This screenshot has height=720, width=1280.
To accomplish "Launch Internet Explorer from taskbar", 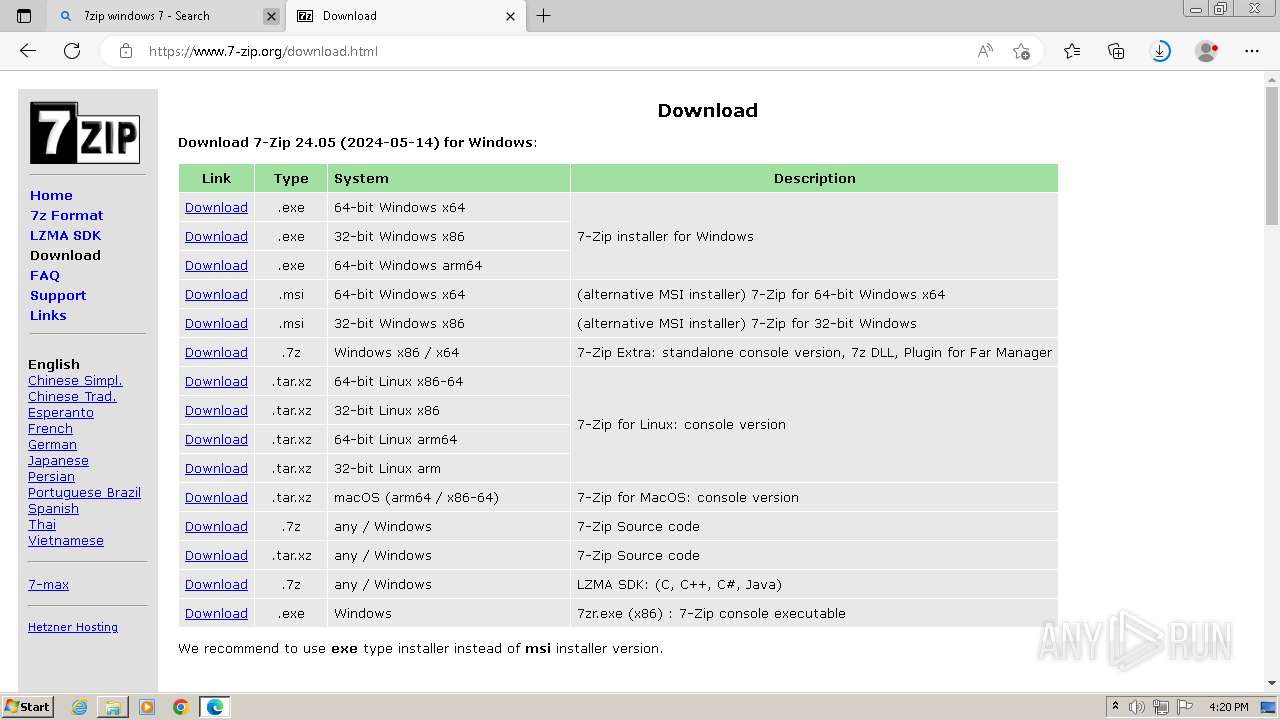I will [79, 707].
